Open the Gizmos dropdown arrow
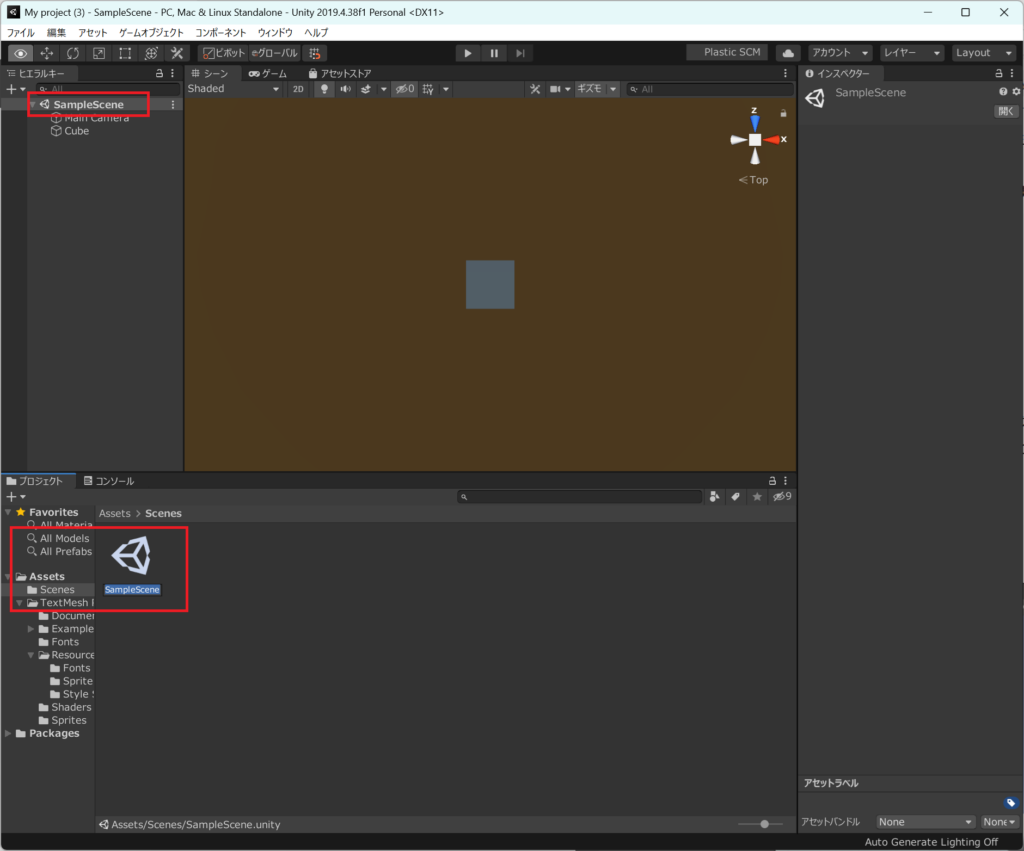This screenshot has height=851, width=1024. pos(613,89)
